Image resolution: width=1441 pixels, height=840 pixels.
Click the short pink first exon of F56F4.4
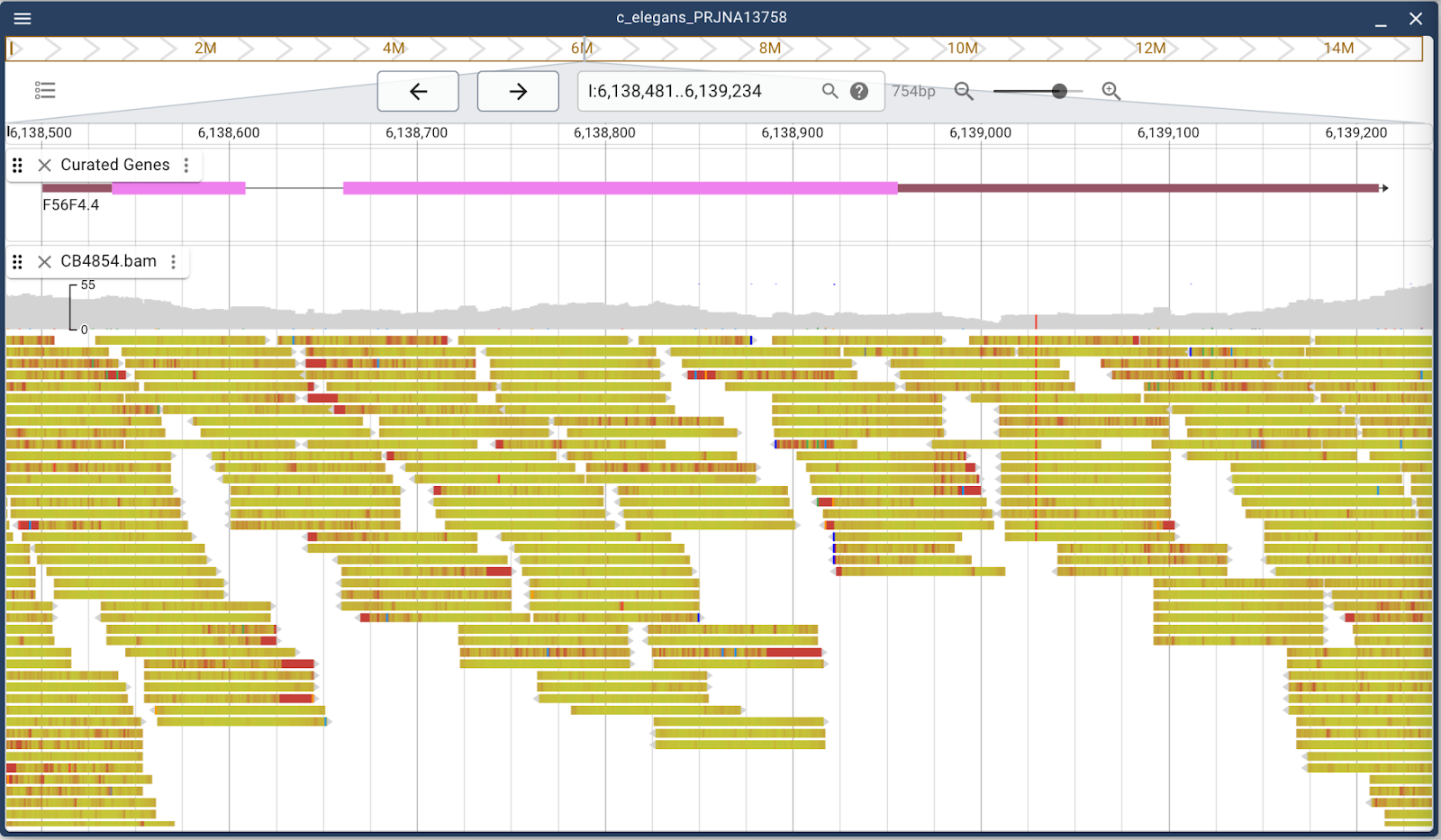click(x=178, y=188)
